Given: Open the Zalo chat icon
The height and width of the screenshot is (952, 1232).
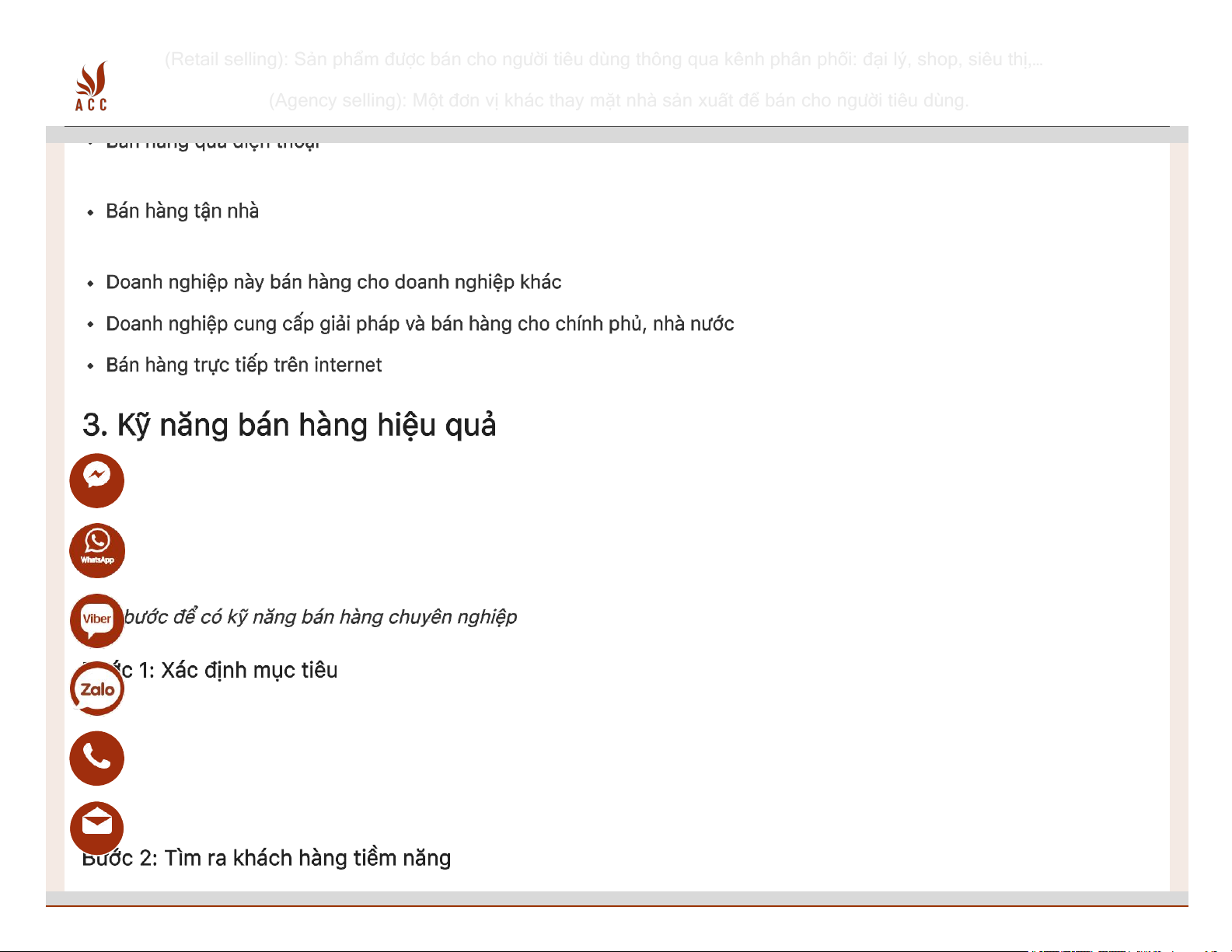Looking at the screenshot, I should click(97, 689).
